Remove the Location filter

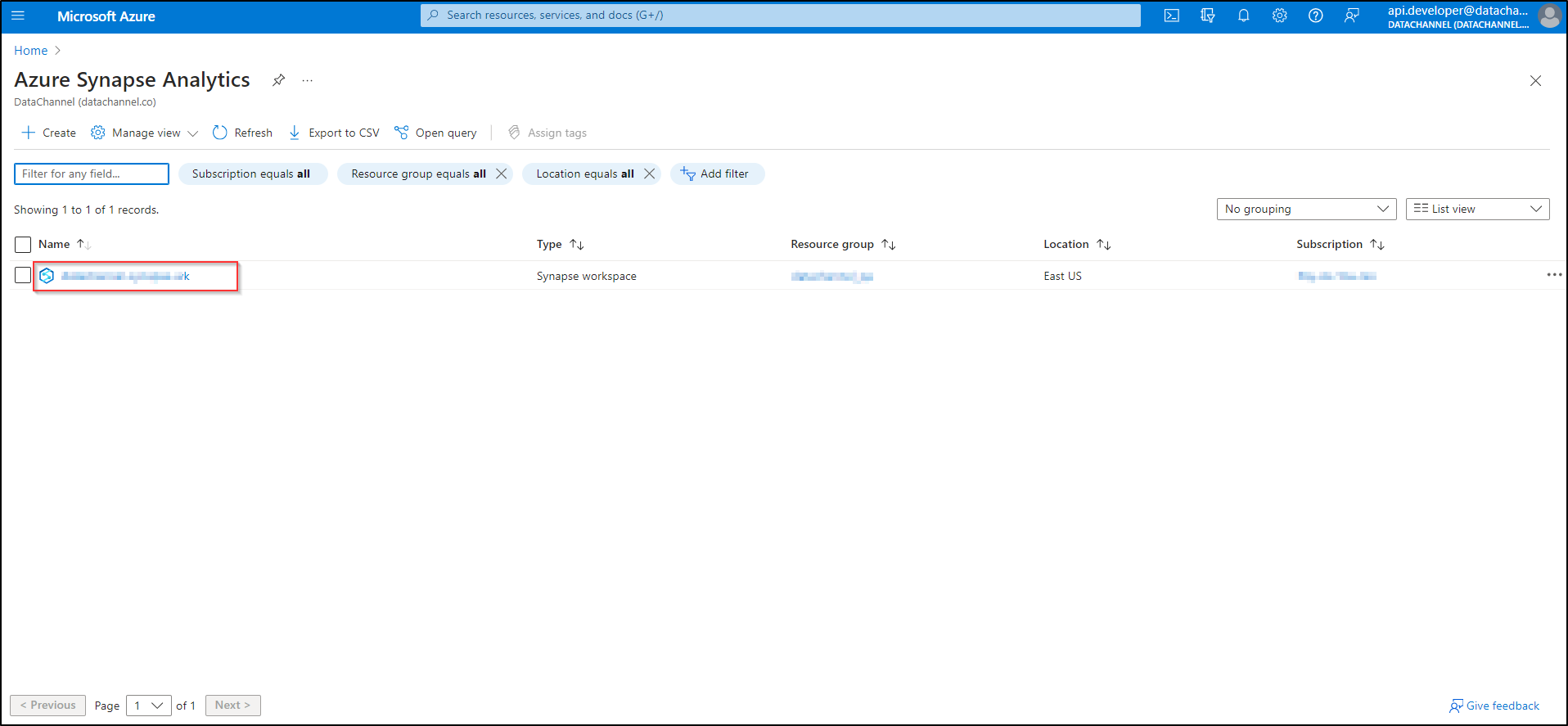point(650,174)
